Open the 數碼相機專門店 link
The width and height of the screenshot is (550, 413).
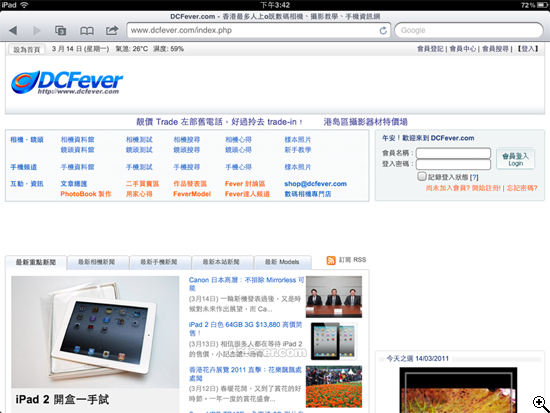tap(308, 194)
